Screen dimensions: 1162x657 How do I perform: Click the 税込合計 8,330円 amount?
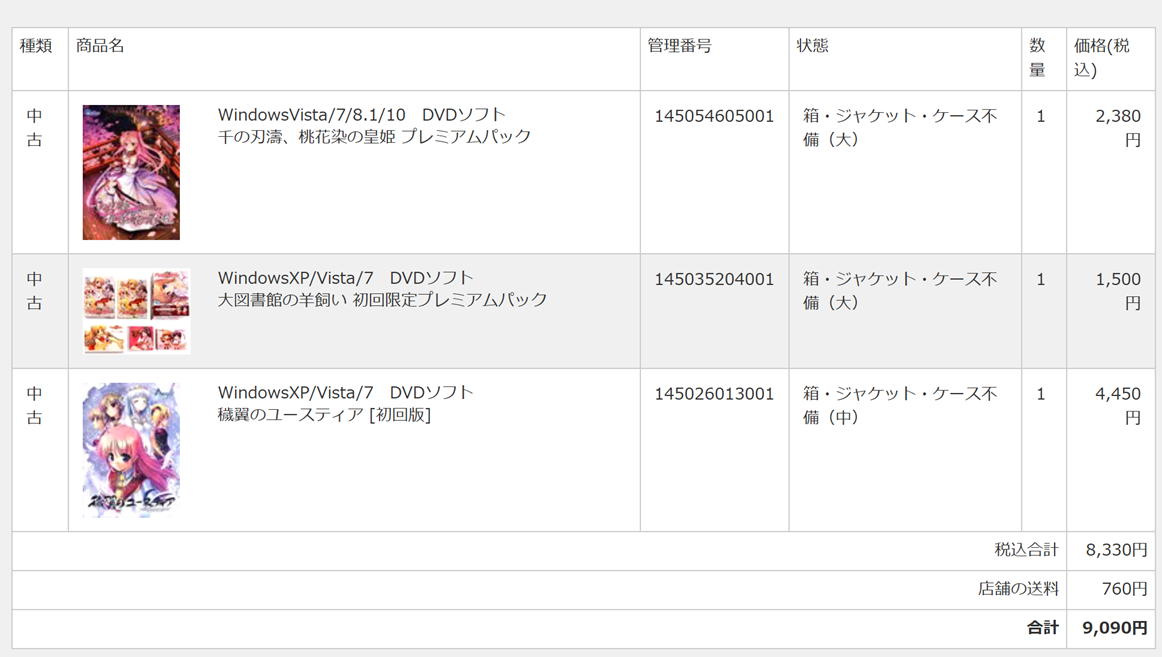pos(1116,550)
